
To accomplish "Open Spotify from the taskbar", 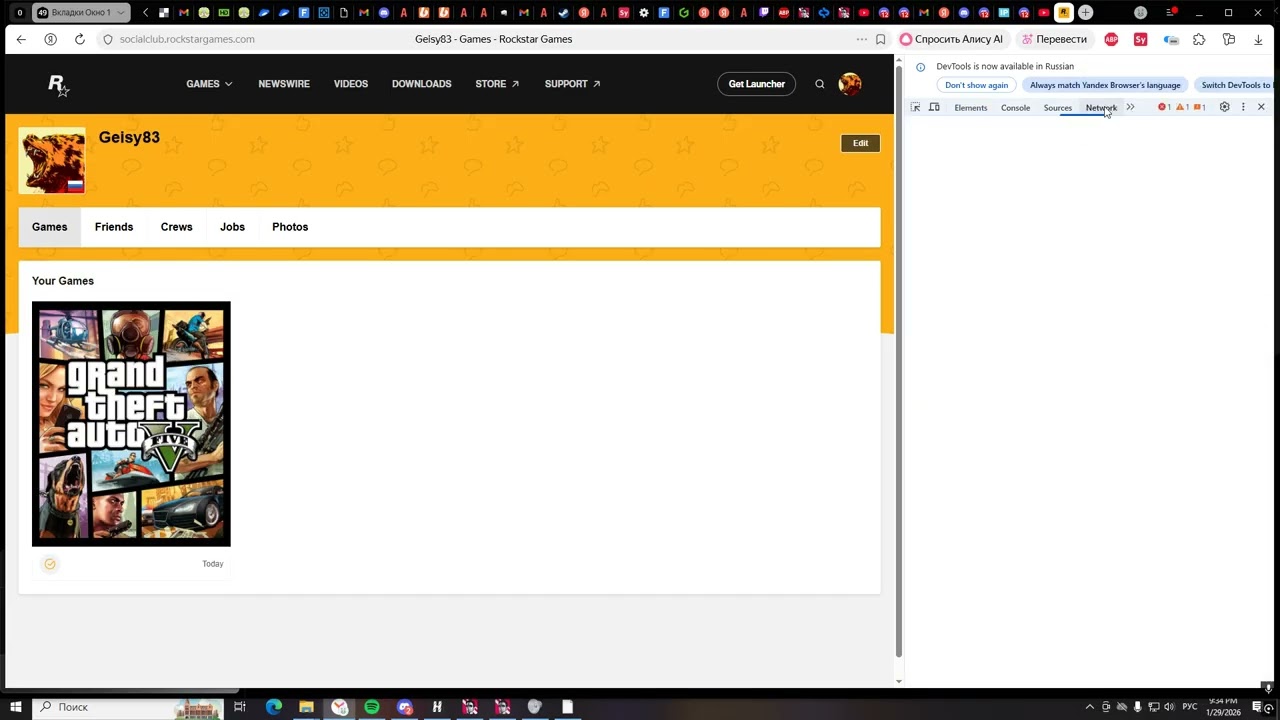I will pyautogui.click(x=372, y=707).
